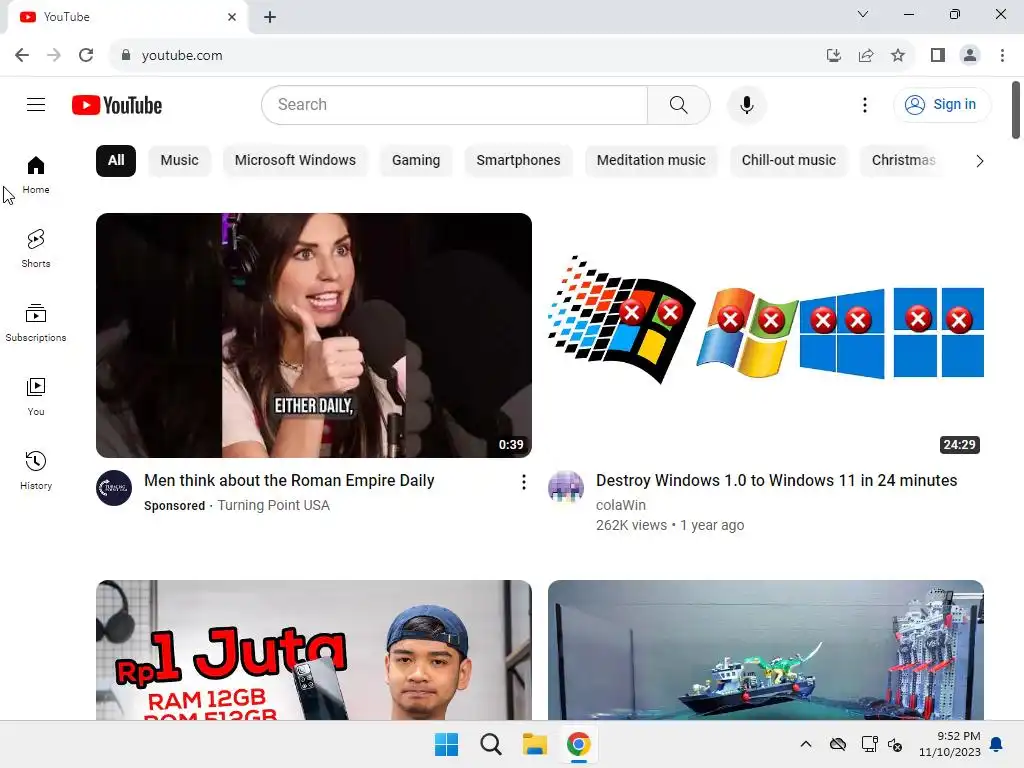
Task: Open History in sidebar
Action: coord(36,470)
